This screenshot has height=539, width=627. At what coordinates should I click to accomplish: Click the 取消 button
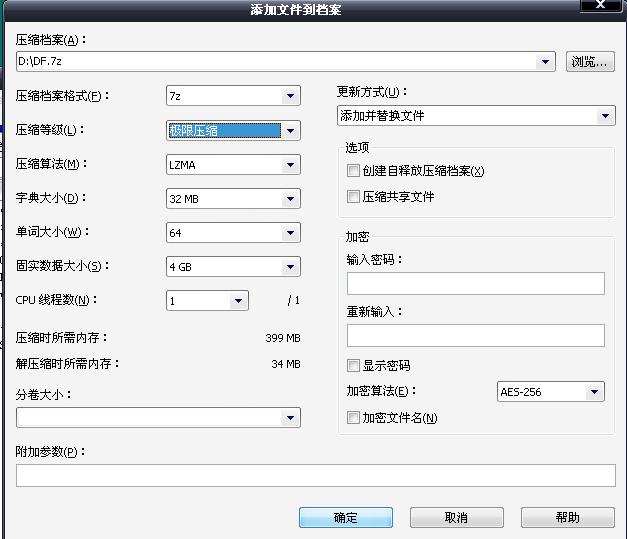pos(455,517)
